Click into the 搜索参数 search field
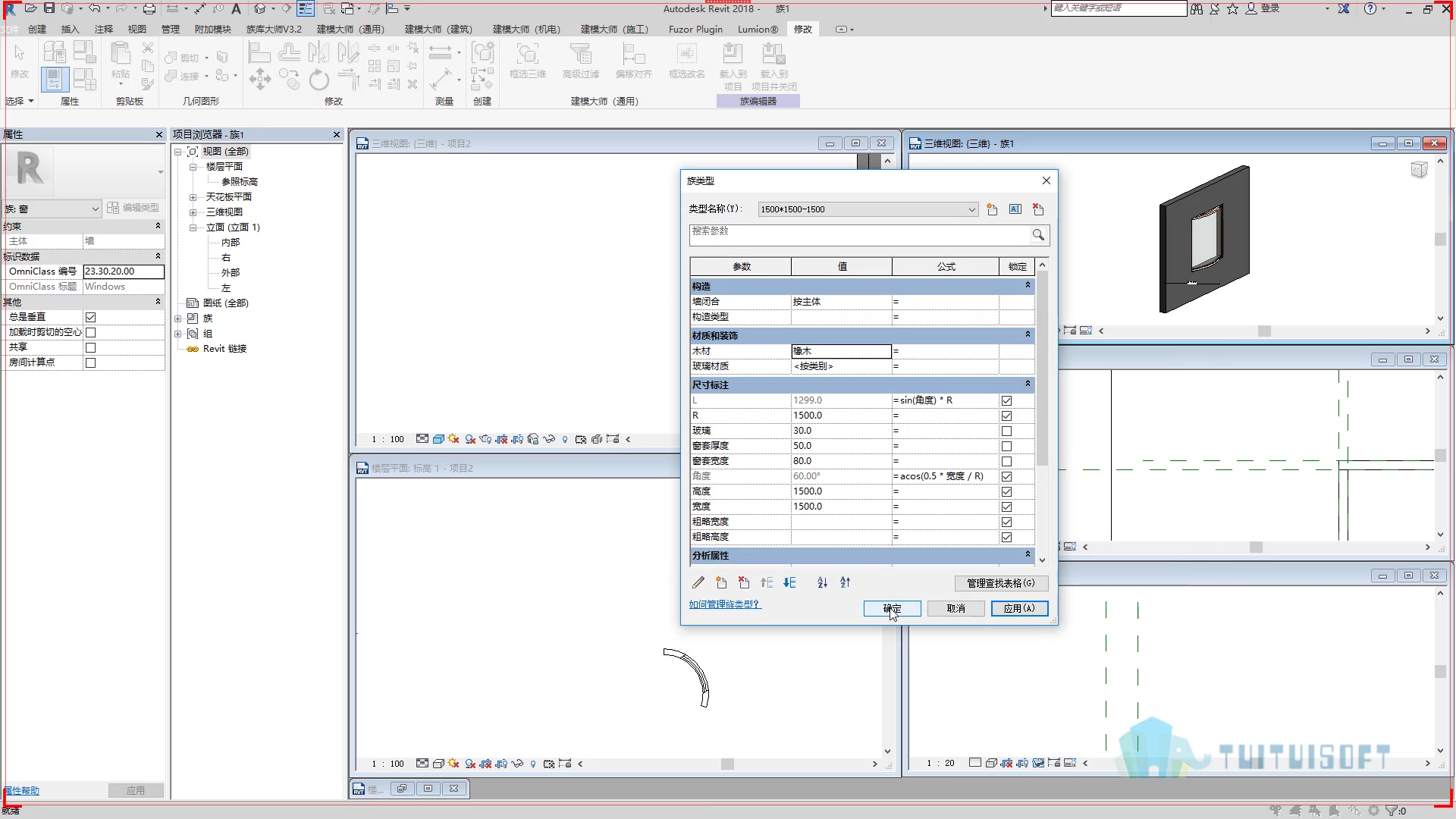The width and height of the screenshot is (1456, 819). point(859,235)
